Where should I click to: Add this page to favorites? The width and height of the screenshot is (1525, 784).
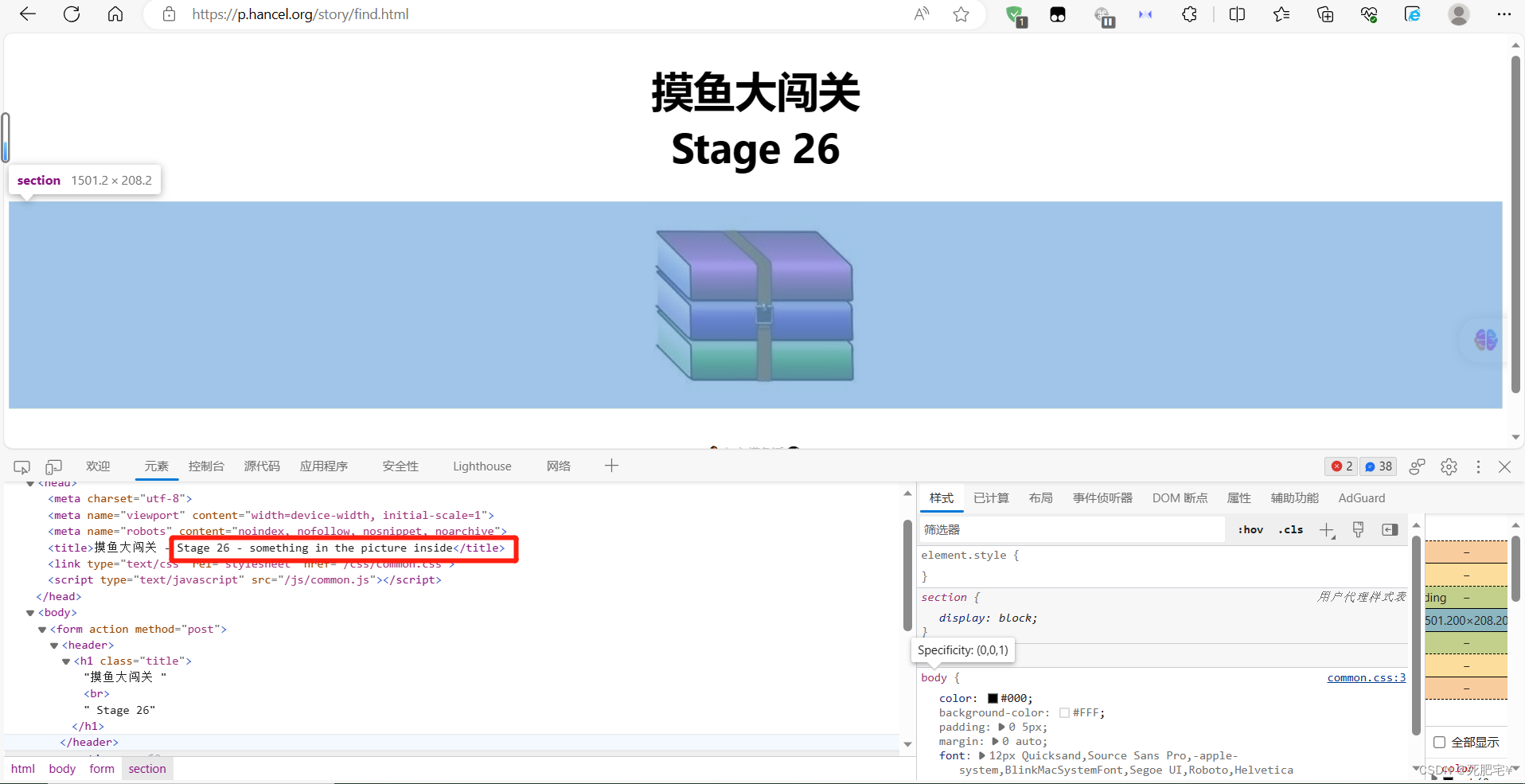point(961,14)
